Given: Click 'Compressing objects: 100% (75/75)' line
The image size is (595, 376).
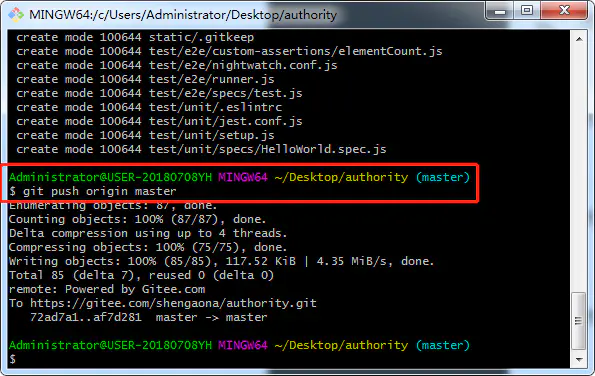Looking at the screenshot, I should click(148, 247).
